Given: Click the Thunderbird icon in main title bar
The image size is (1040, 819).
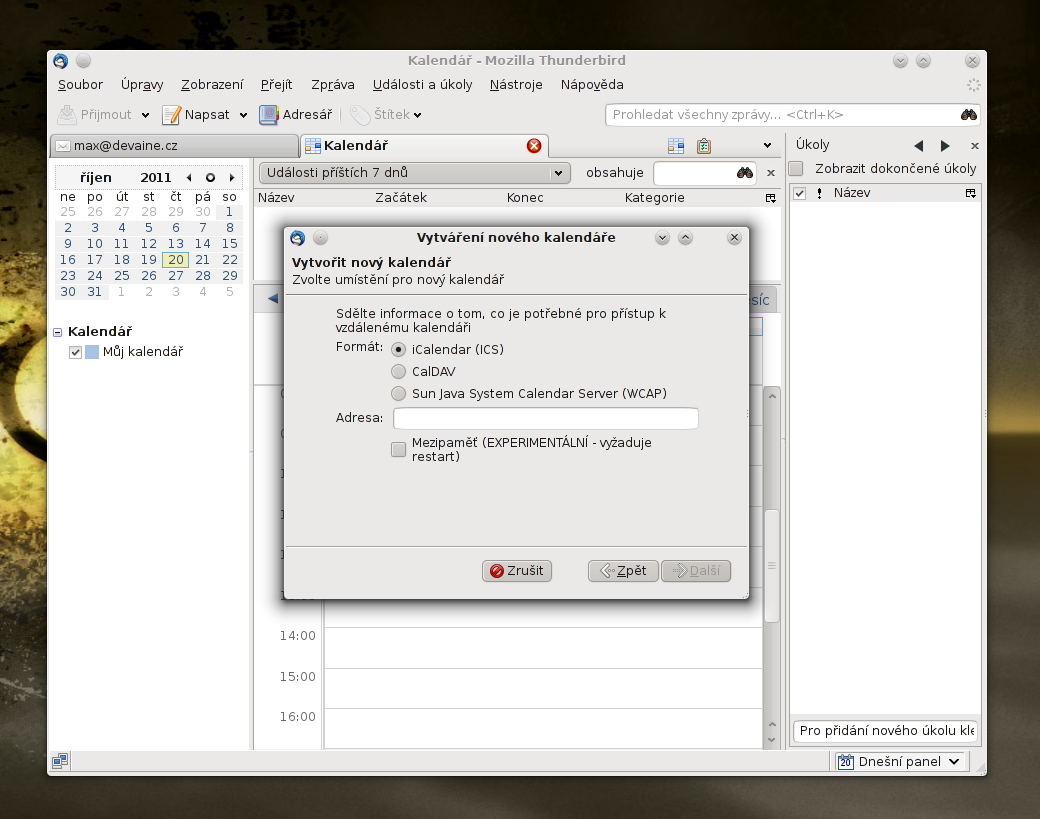Looking at the screenshot, I should pyautogui.click(x=60, y=61).
